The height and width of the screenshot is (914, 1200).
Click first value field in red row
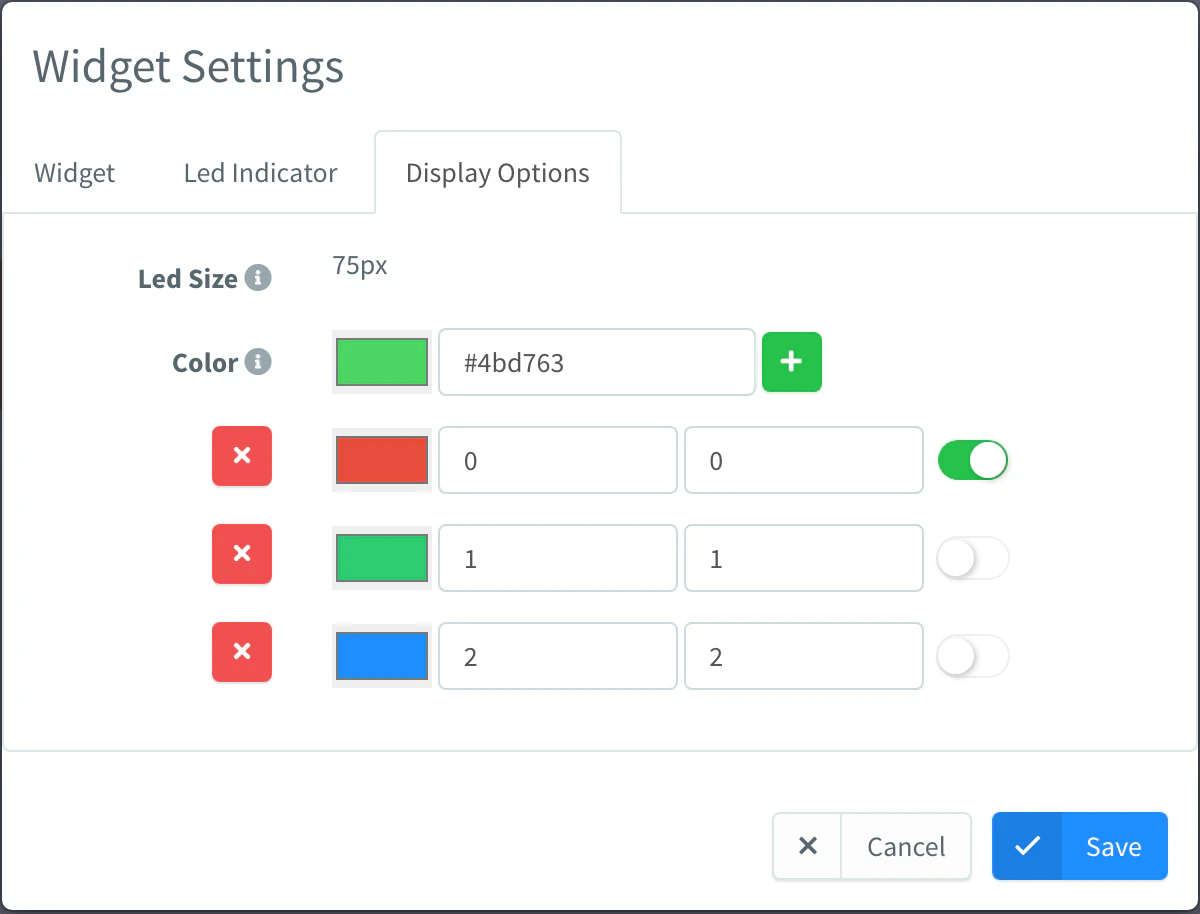tap(558, 460)
